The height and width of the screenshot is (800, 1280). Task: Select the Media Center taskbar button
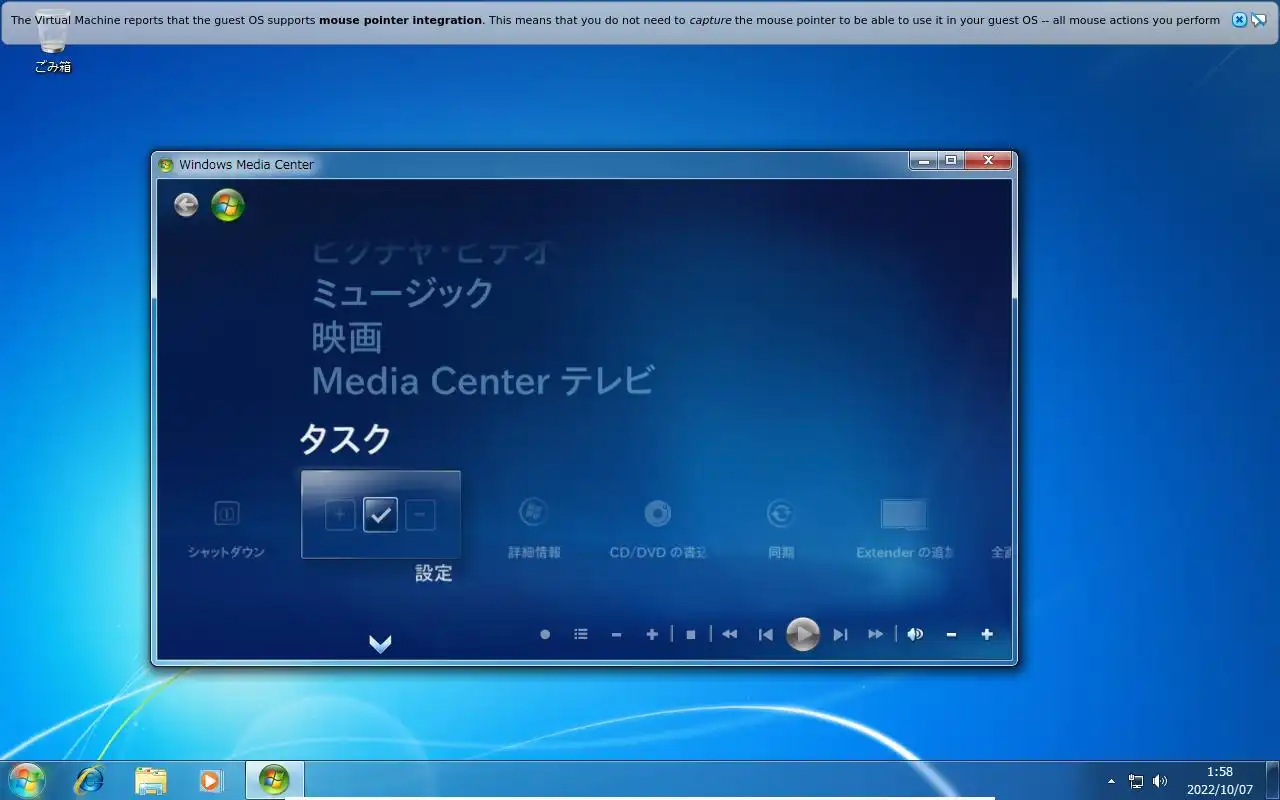(274, 780)
